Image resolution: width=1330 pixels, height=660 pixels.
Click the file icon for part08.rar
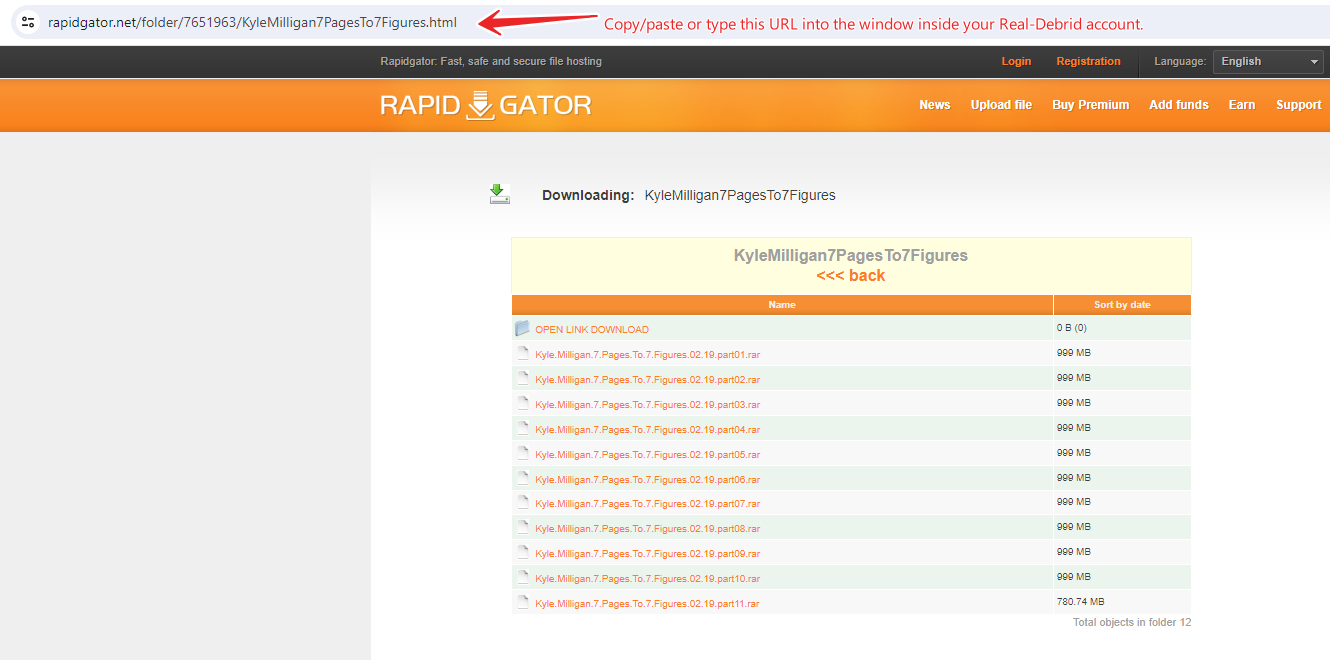pos(522,527)
